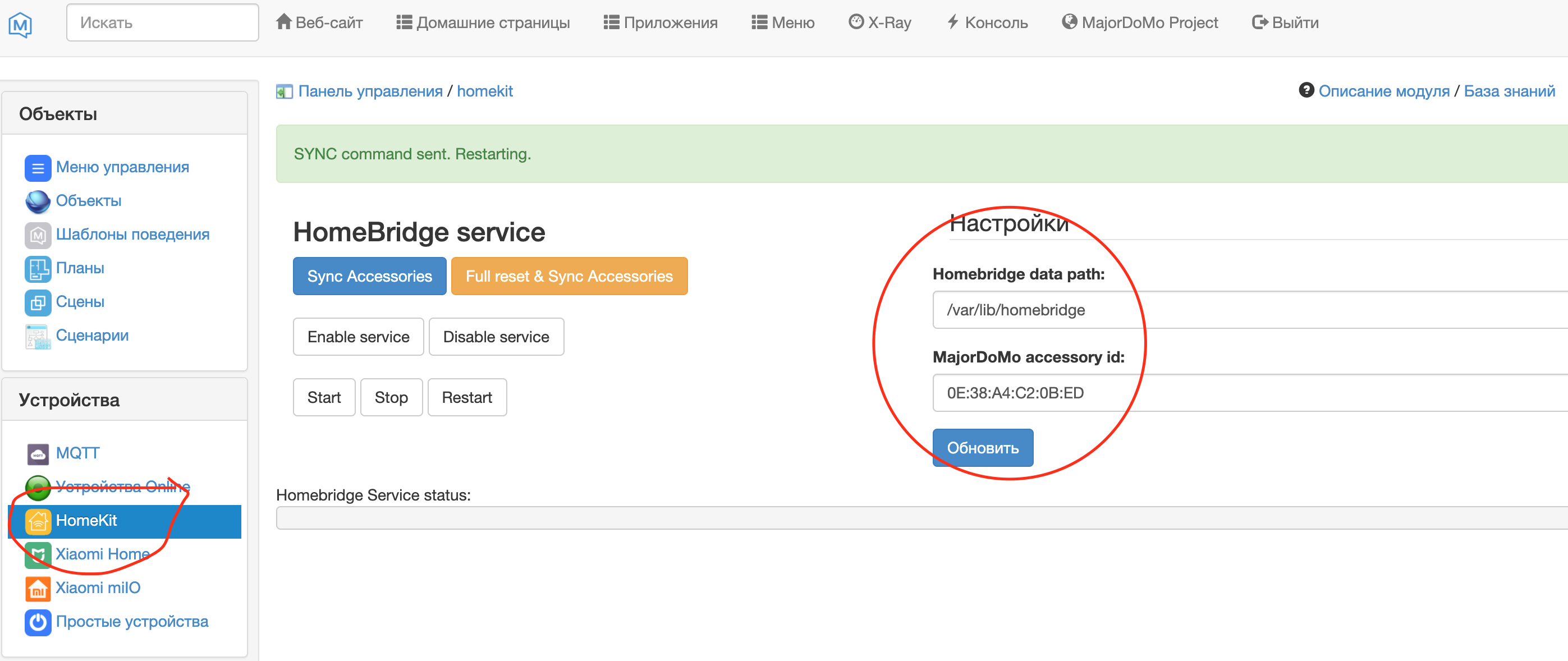Click the MajorDoMo logo icon
This screenshot has width=1568, height=661.
pyautogui.click(x=20, y=24)
